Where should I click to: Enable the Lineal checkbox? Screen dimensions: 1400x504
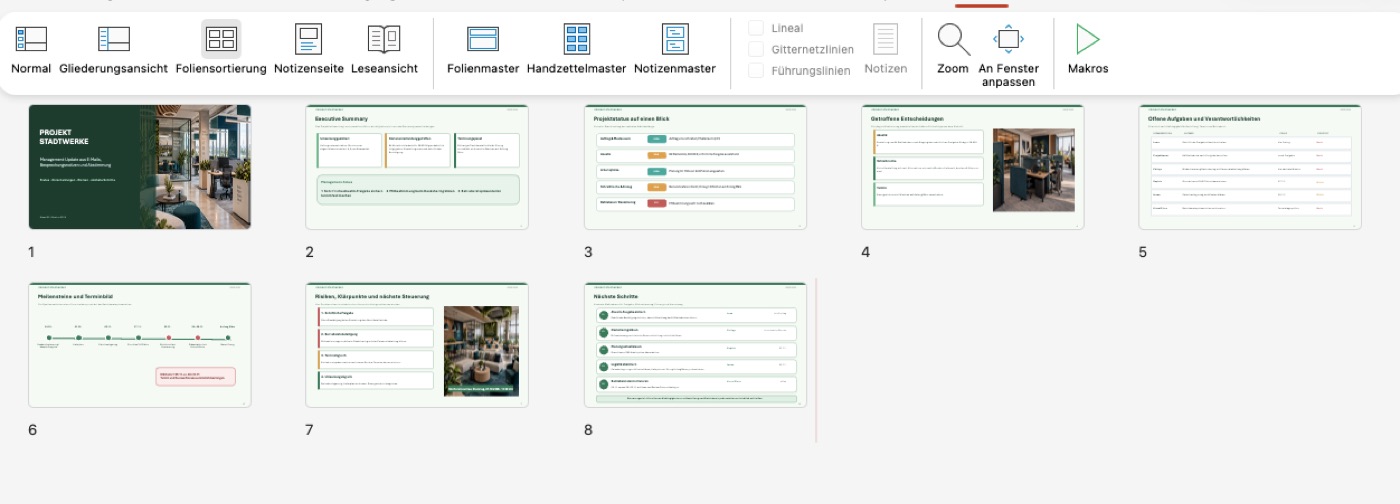tap(757, 28)
